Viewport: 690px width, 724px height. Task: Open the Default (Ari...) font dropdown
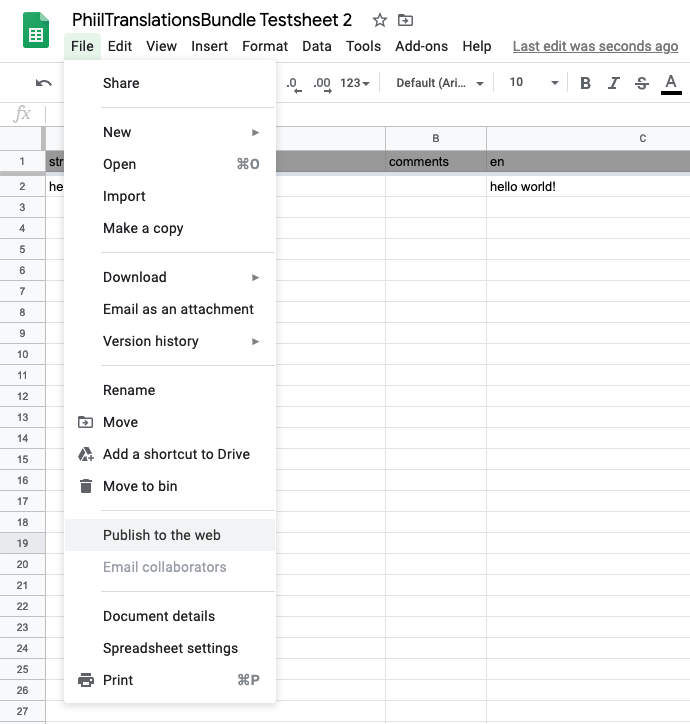(x=440, y=83)
